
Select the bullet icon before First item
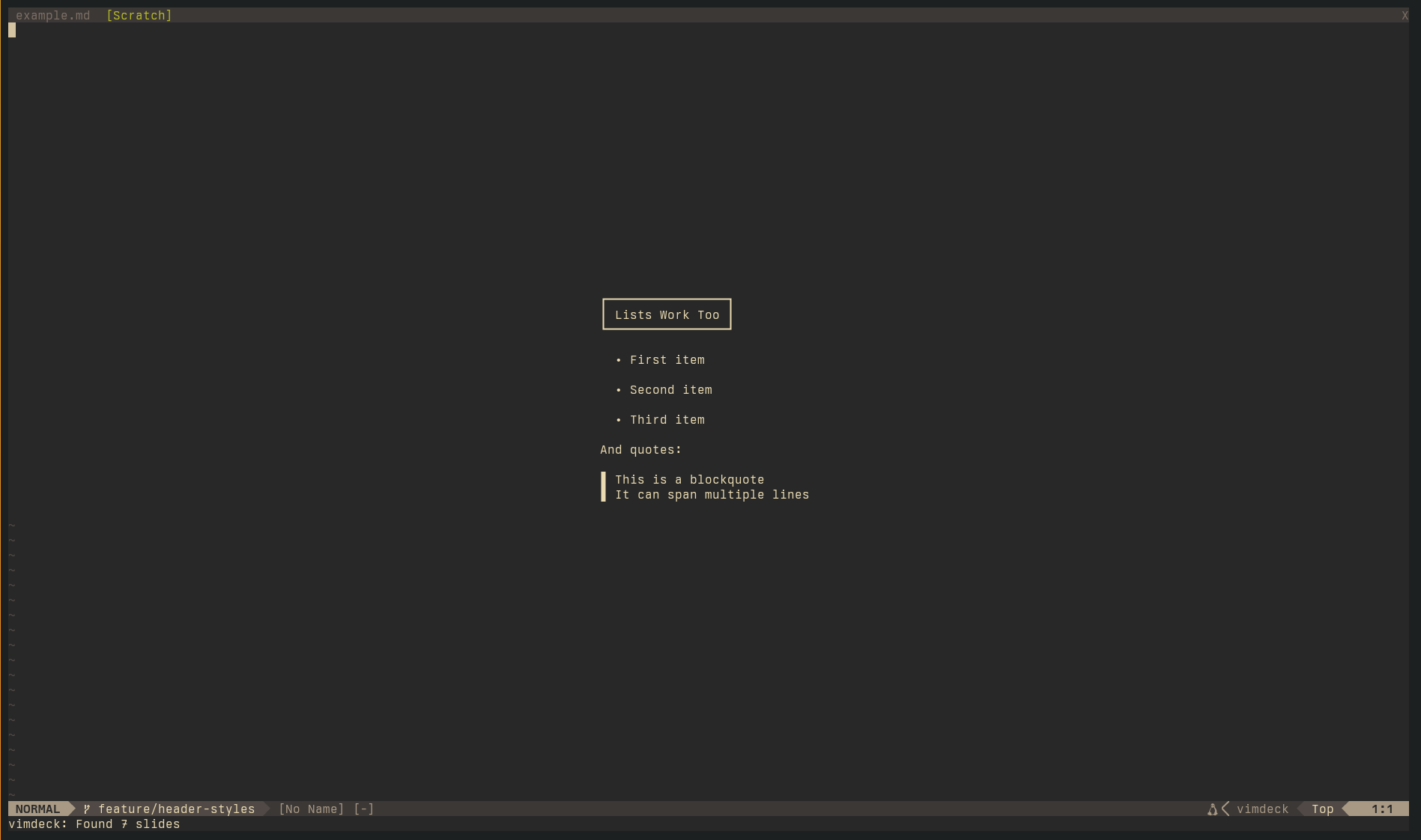click(x=617, y=360)
